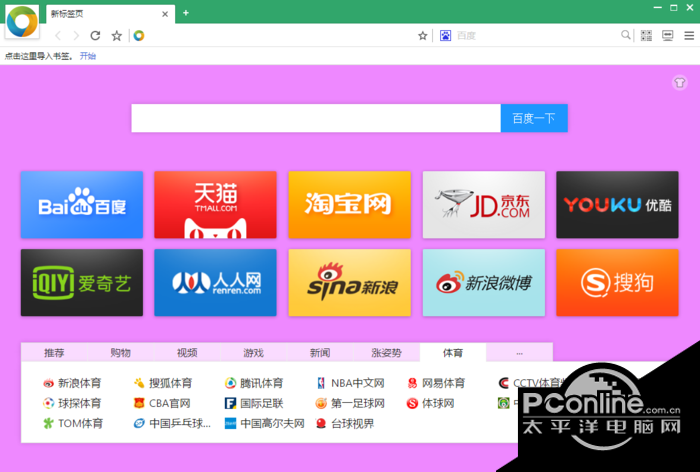Click the 台球视界 red ball favicon
Viewport: 700px width, 472px height.
pos(321,423)
